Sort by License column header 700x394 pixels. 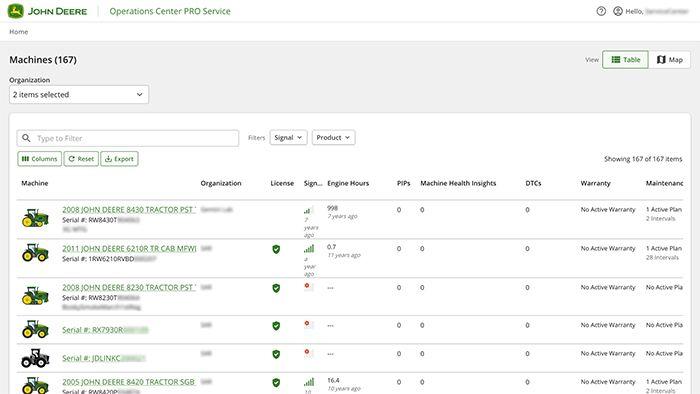pyautogui.click(x=282, y=183)
